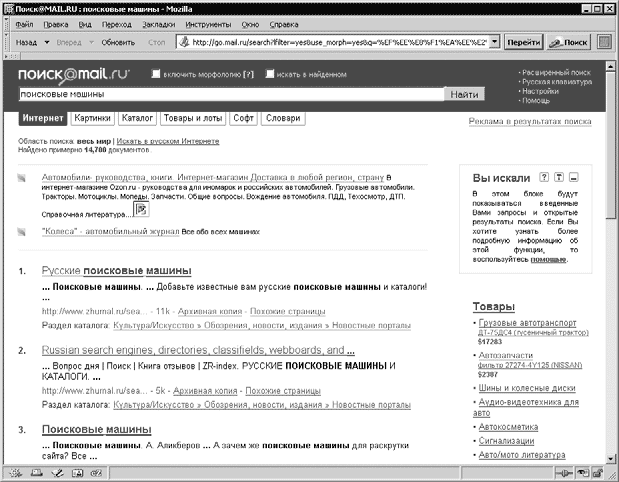Click Архивная копия under first result
The height and width of the screenshot is (482, 619).
pos(210,311)
